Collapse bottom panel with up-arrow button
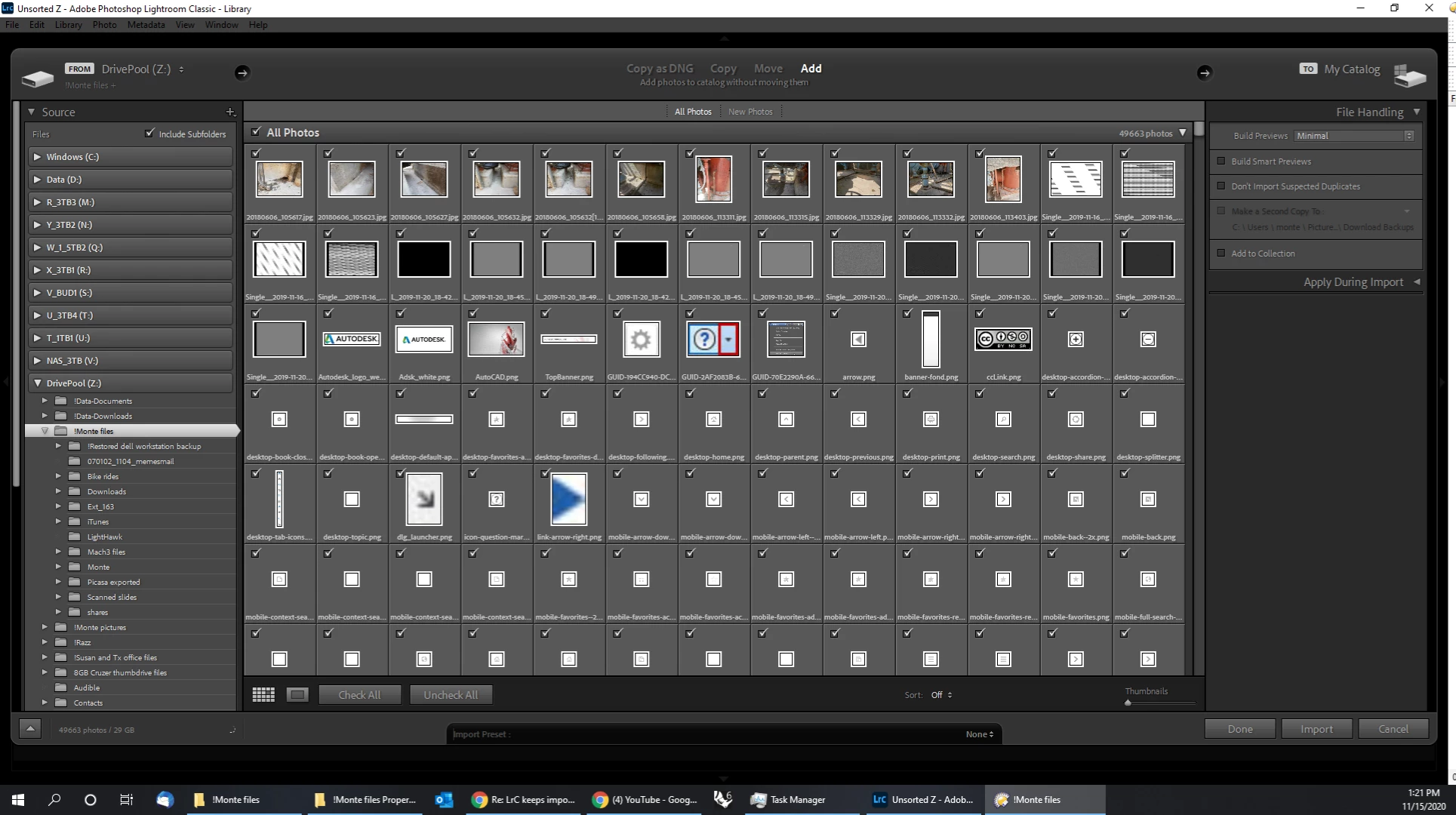 tap(30, 728)
